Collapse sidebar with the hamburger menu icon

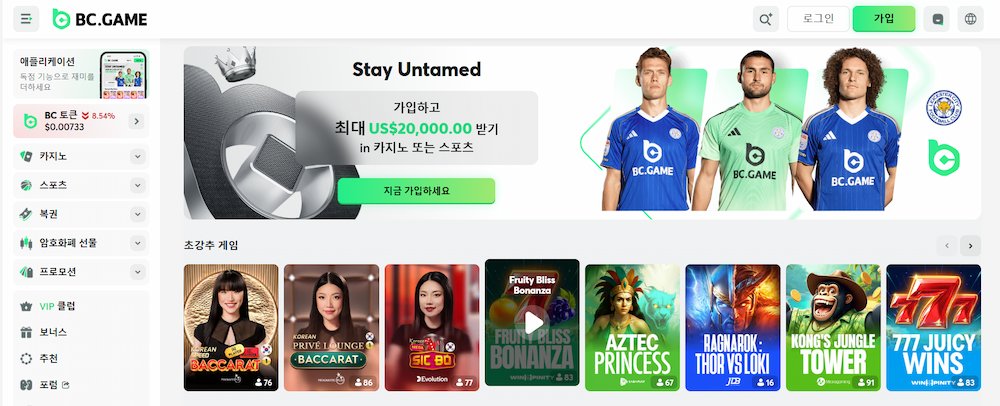[x=26, y=19]
